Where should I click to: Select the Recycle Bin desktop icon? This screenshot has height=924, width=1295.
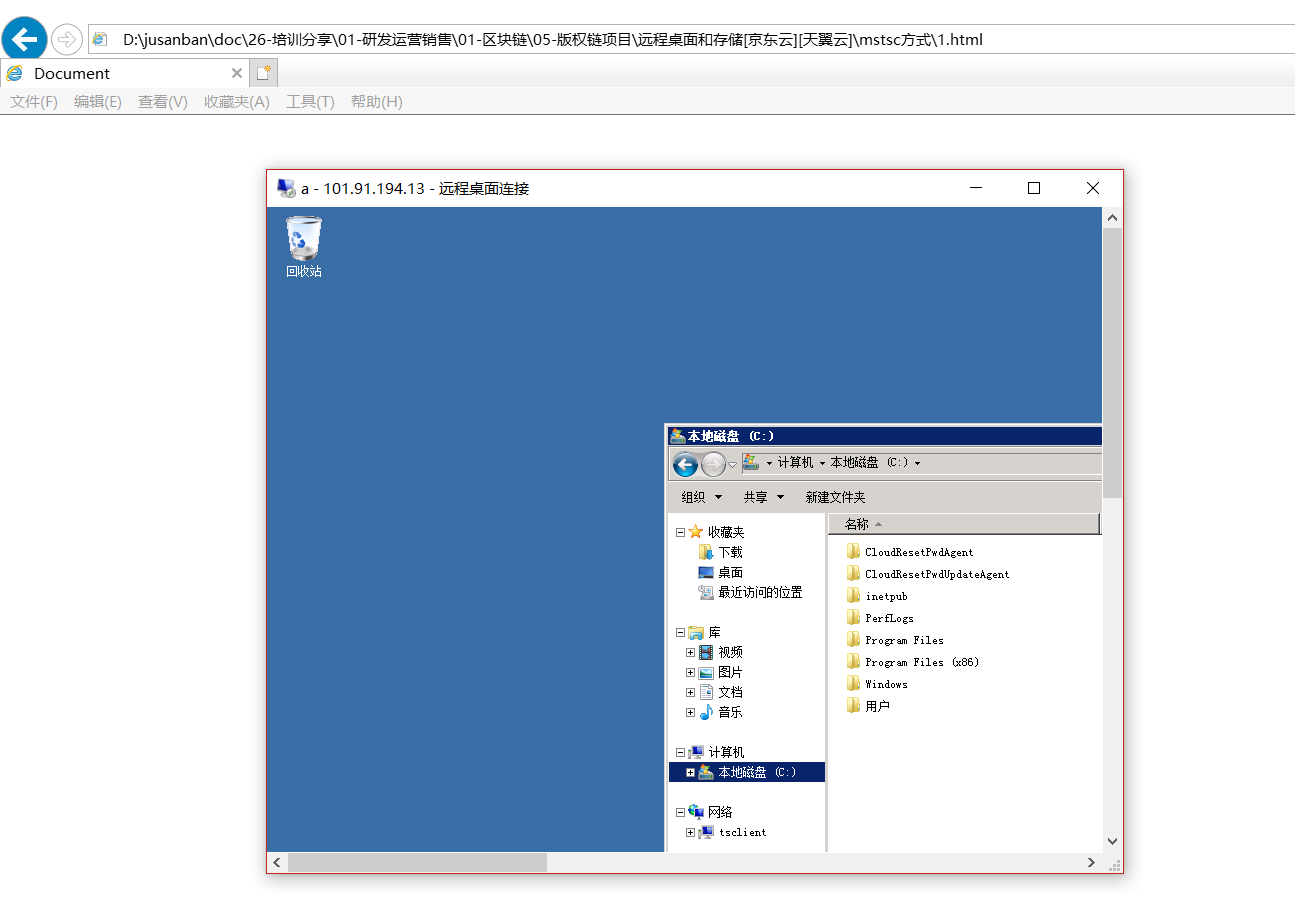click(x=304, y=240)
